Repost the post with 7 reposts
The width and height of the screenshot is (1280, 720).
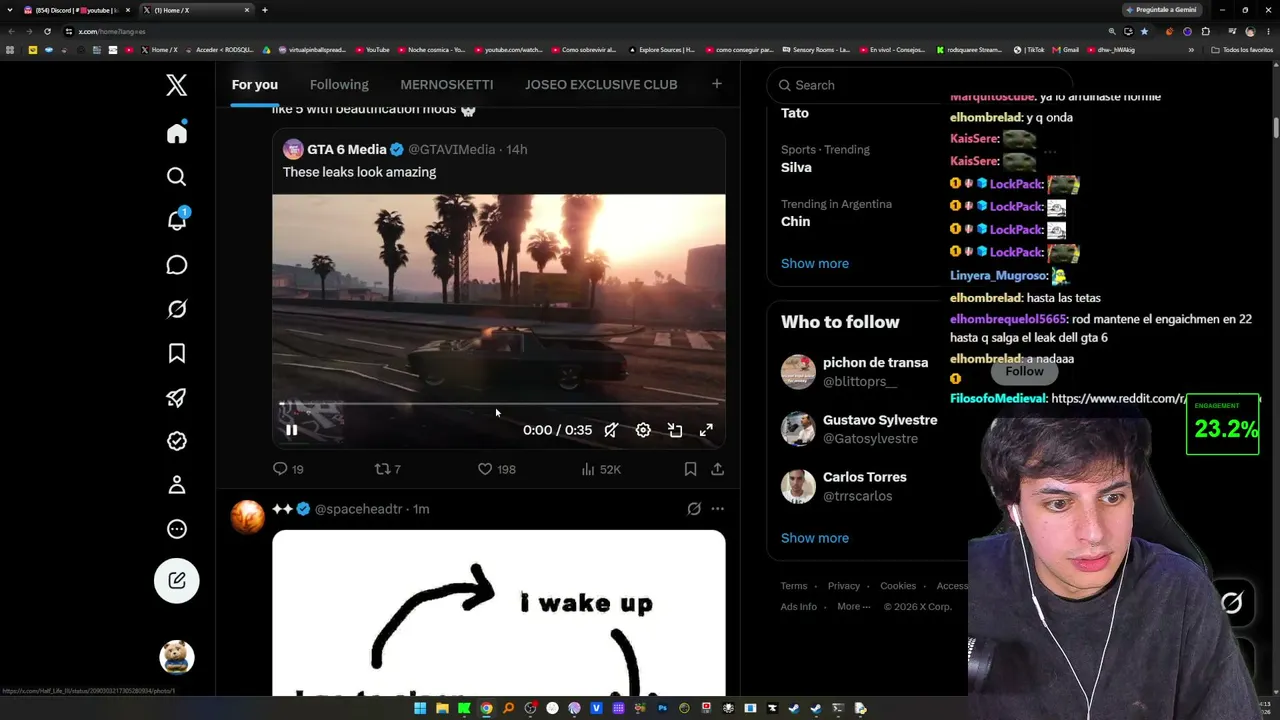coord(387,469)
